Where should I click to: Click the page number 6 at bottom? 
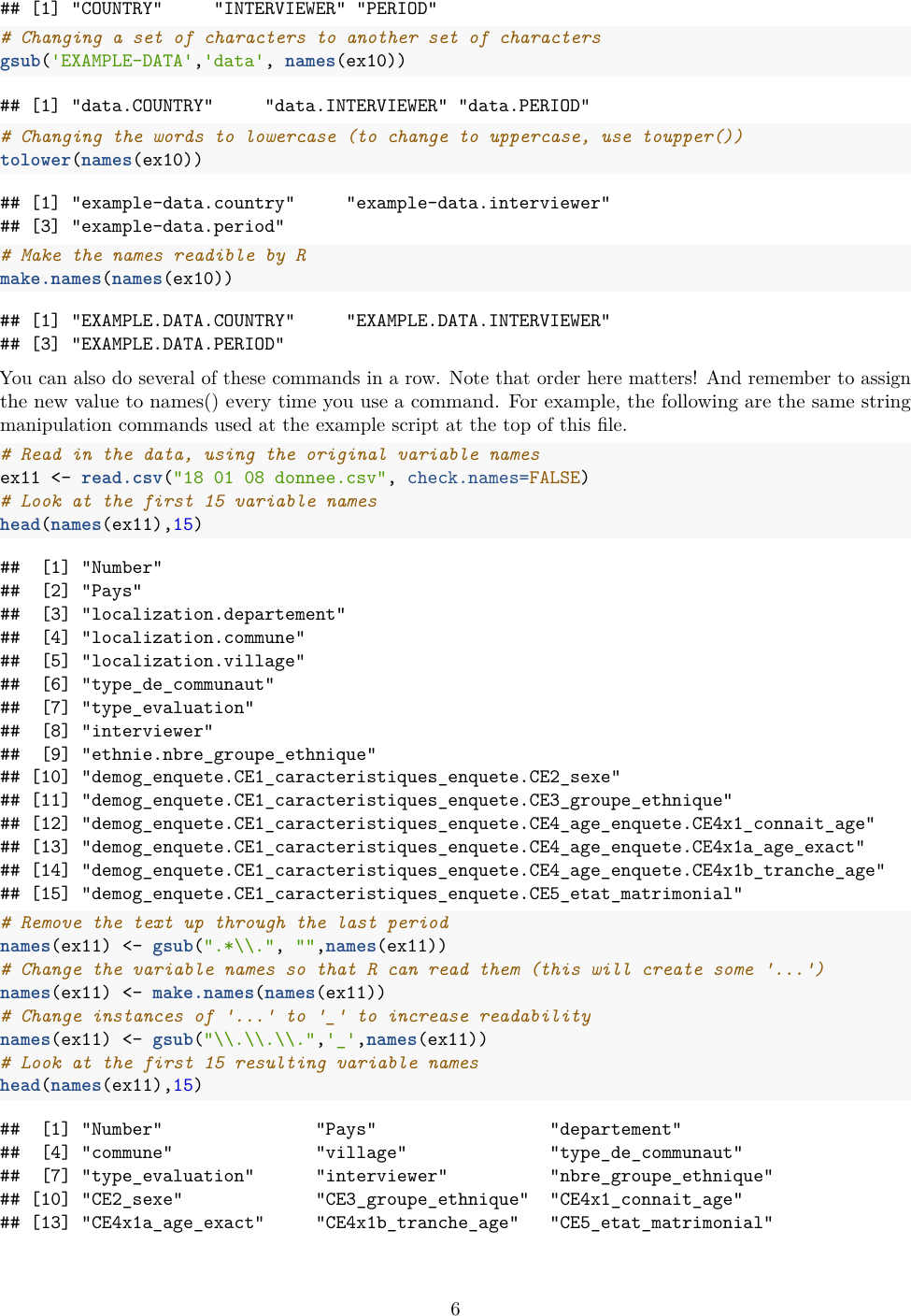click(x=455, y=1307)
